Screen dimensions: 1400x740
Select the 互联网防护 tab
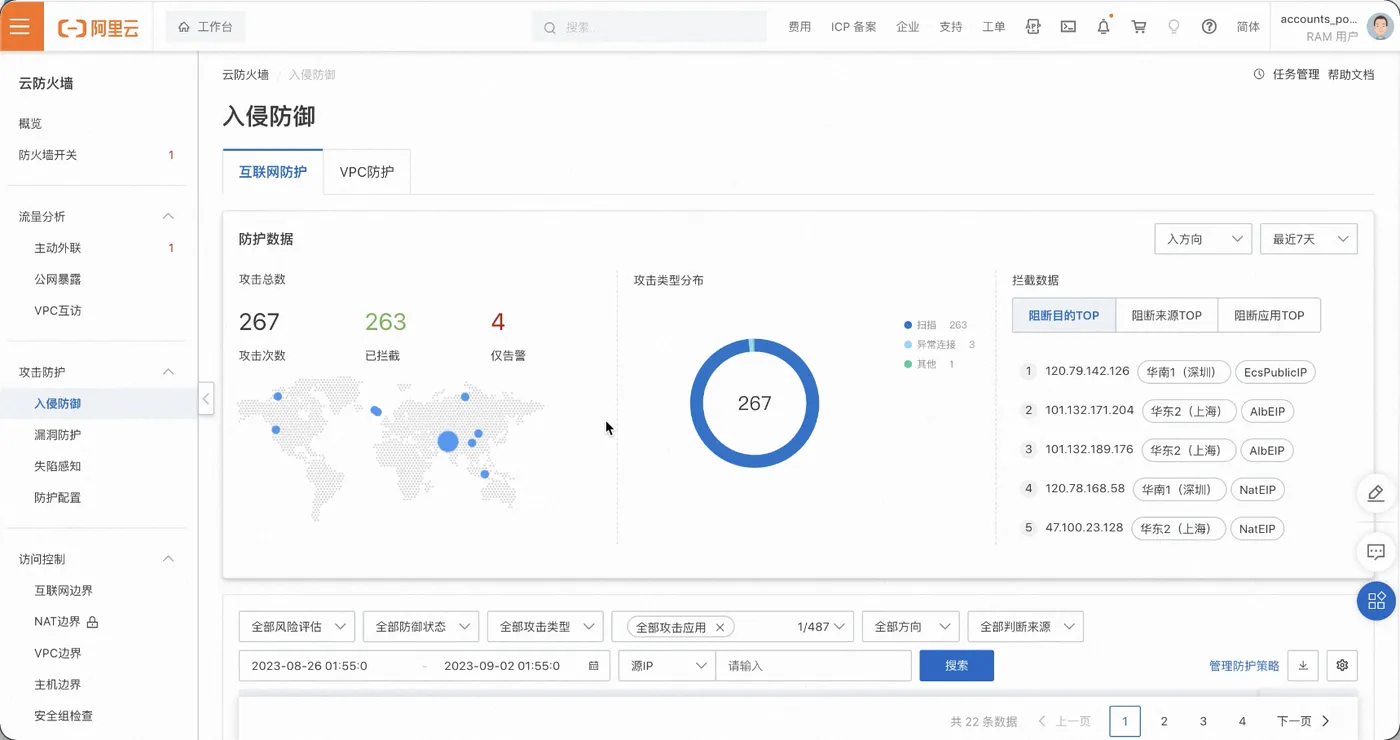[x=273, y=172]
